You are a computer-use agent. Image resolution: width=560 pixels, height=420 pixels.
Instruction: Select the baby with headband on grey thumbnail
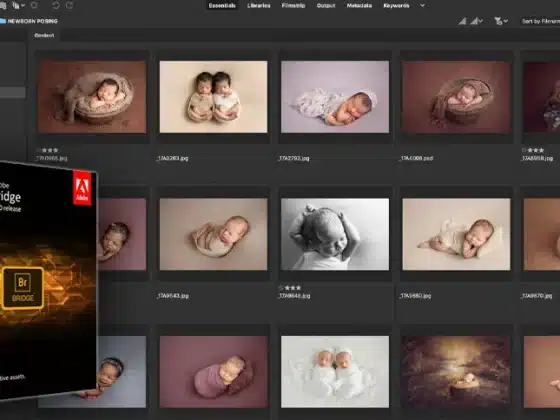tap(121, 372)
